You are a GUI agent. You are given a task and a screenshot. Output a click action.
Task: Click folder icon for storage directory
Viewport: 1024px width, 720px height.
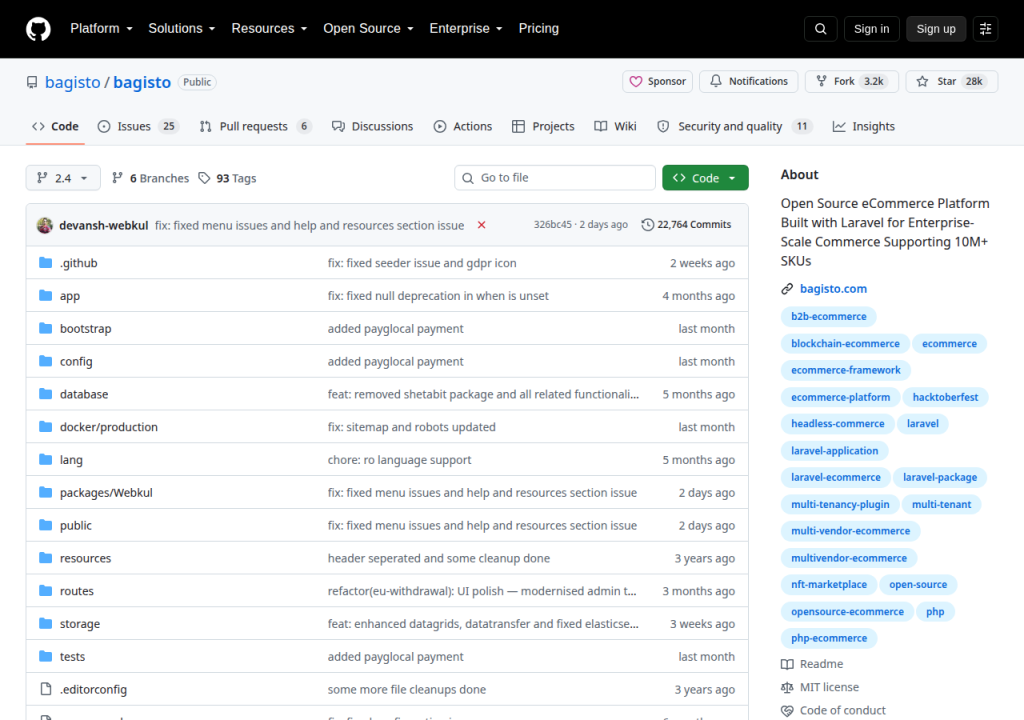(x=45, y=623)
